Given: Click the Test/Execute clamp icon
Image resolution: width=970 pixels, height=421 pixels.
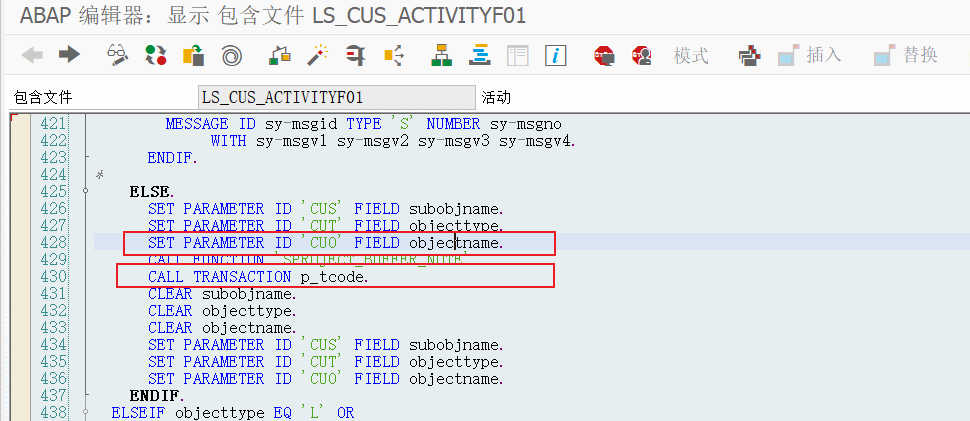Looking at the screenshot, I should [356, 56].
